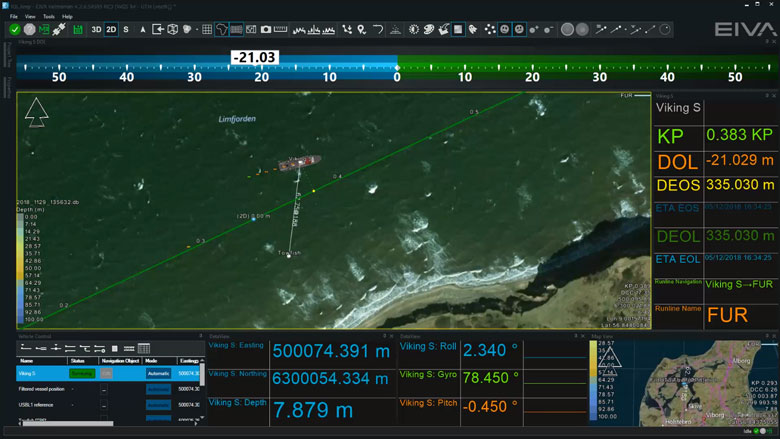Image resolution: width=780 pixels, height=439 pixels.
Task: Click the green checkmark status icon
Action: coord(15,30)
